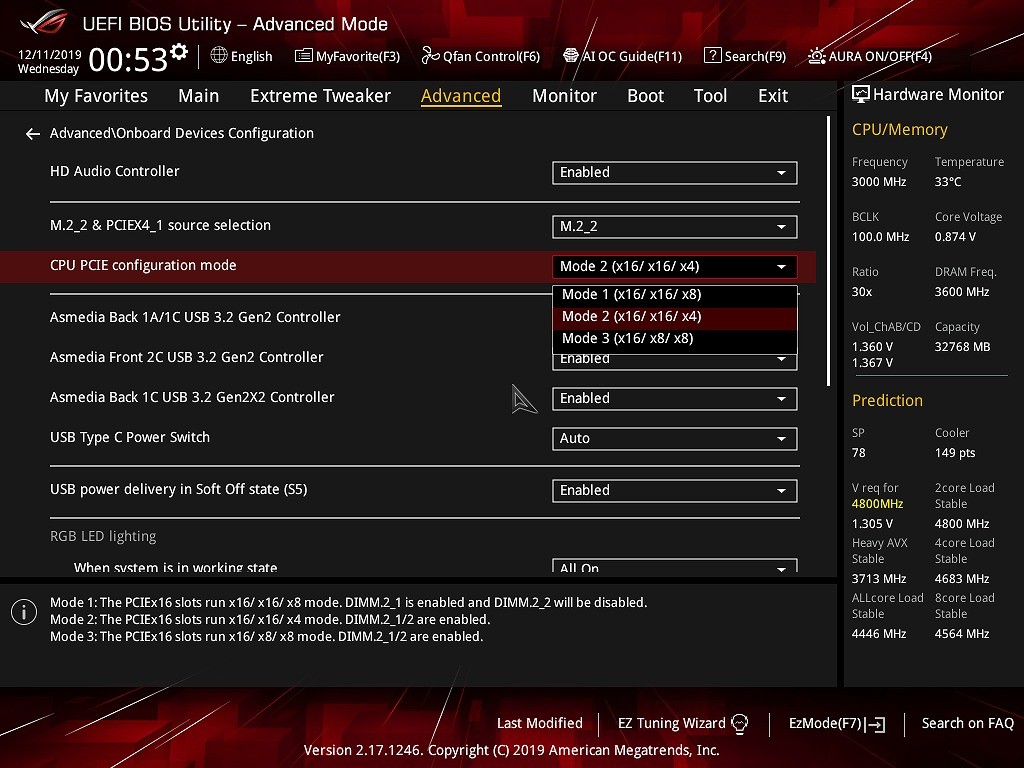This screenshot has height=768, width=1024.
Task: Click the settings gear icon beside the clock
Action: pos(179,52)
